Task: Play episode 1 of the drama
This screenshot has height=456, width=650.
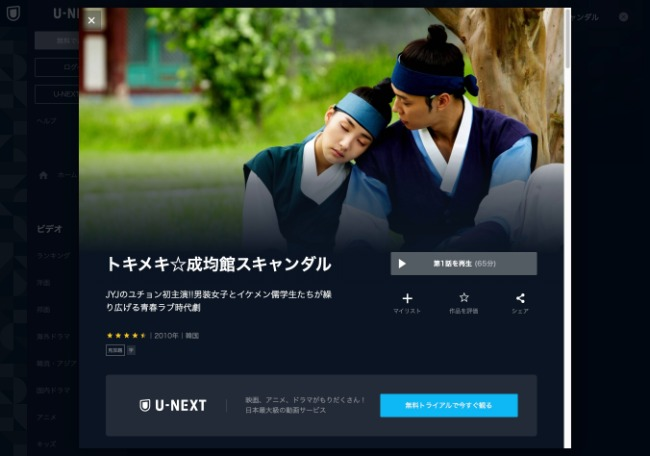Action: [x=463, y=264]
